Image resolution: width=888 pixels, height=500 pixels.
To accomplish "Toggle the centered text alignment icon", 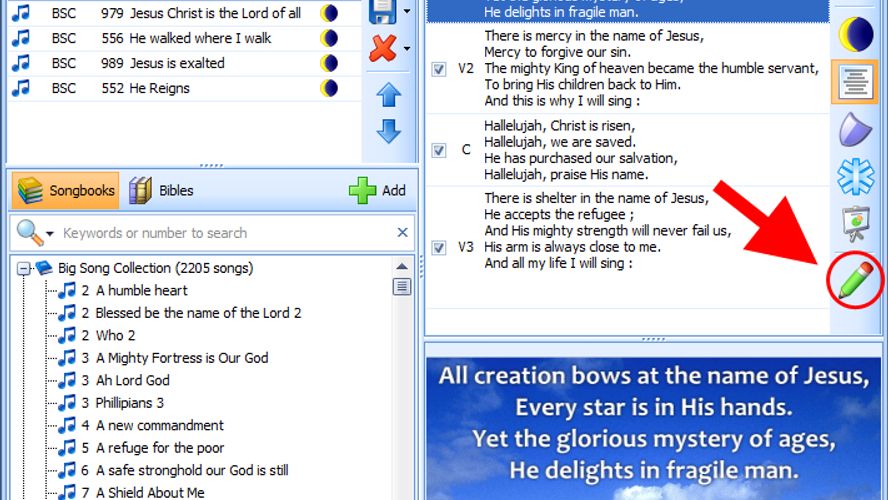I will click(x=855, y=83).
